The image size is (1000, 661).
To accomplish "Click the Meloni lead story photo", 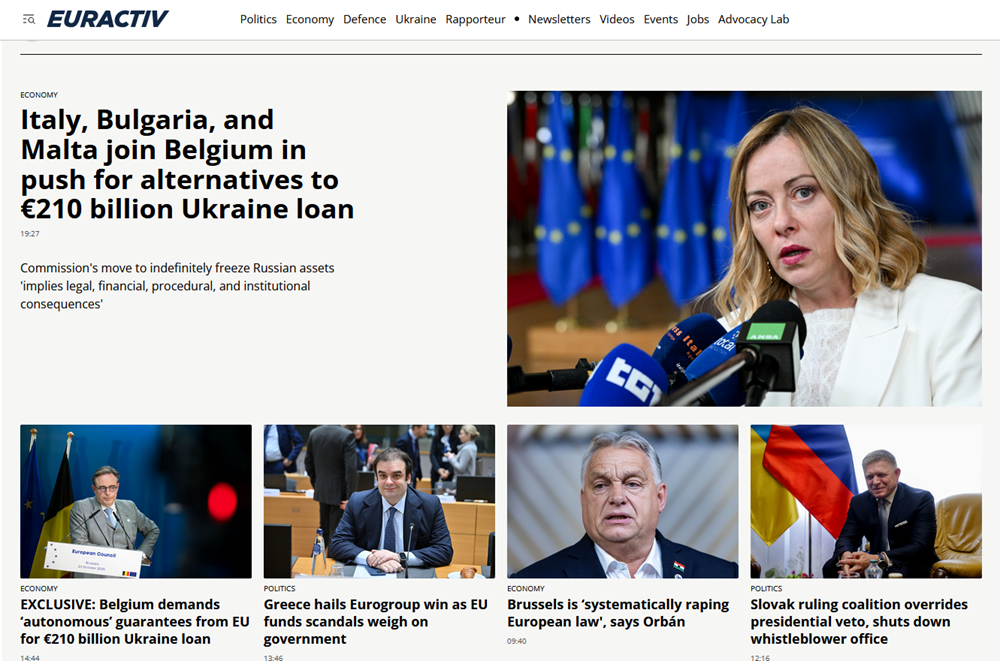I will [x=744, y=248].
